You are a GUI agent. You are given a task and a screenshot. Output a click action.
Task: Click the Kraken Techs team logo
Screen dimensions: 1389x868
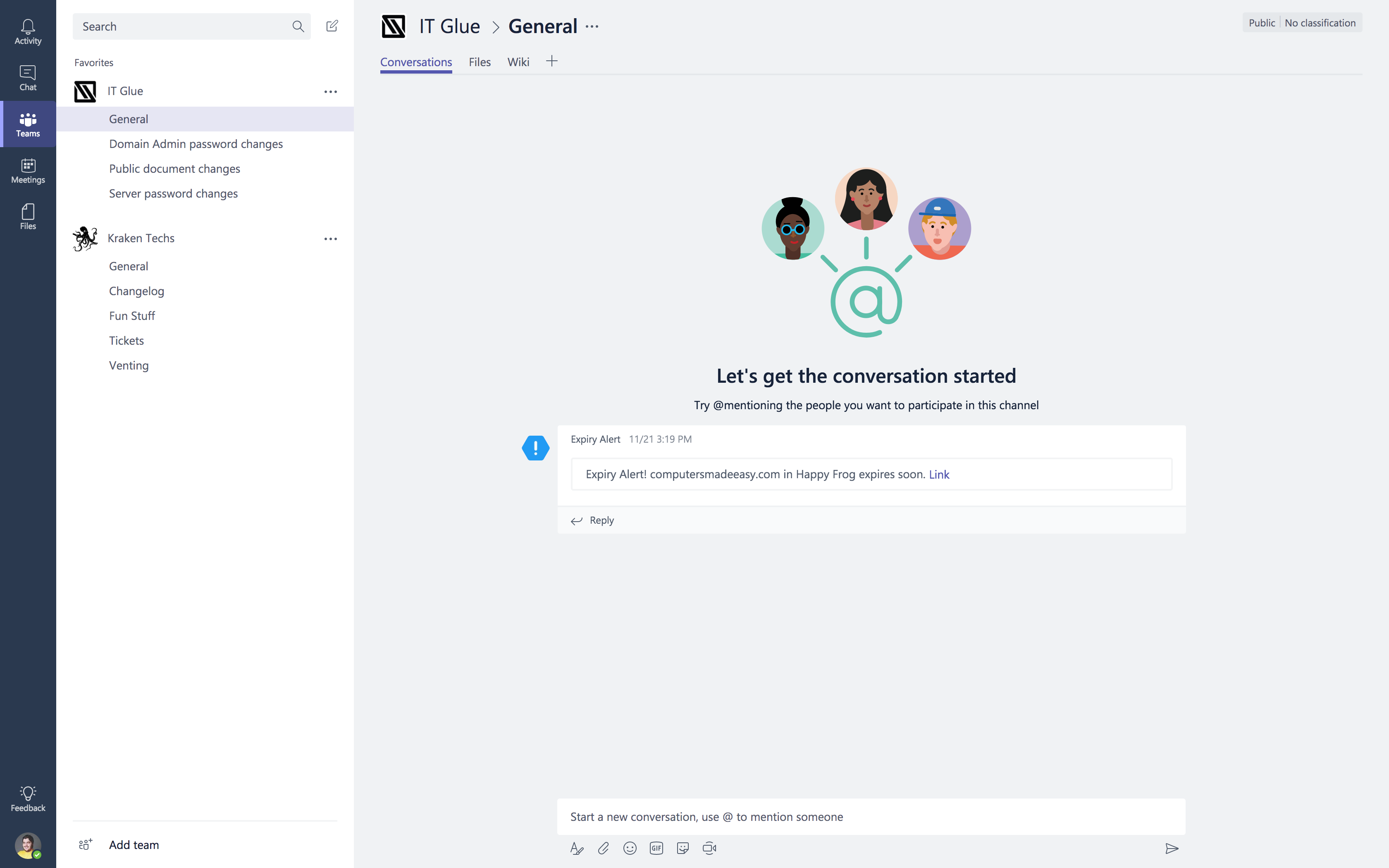click(85, 238)
